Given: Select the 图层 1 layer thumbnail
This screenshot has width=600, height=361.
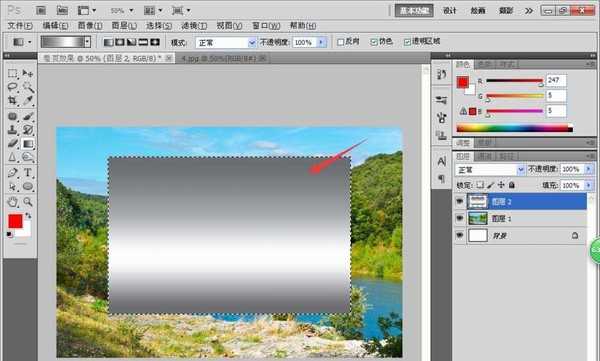Looking at the screenshot, I should pyautogui.click(x=478, y=219).
